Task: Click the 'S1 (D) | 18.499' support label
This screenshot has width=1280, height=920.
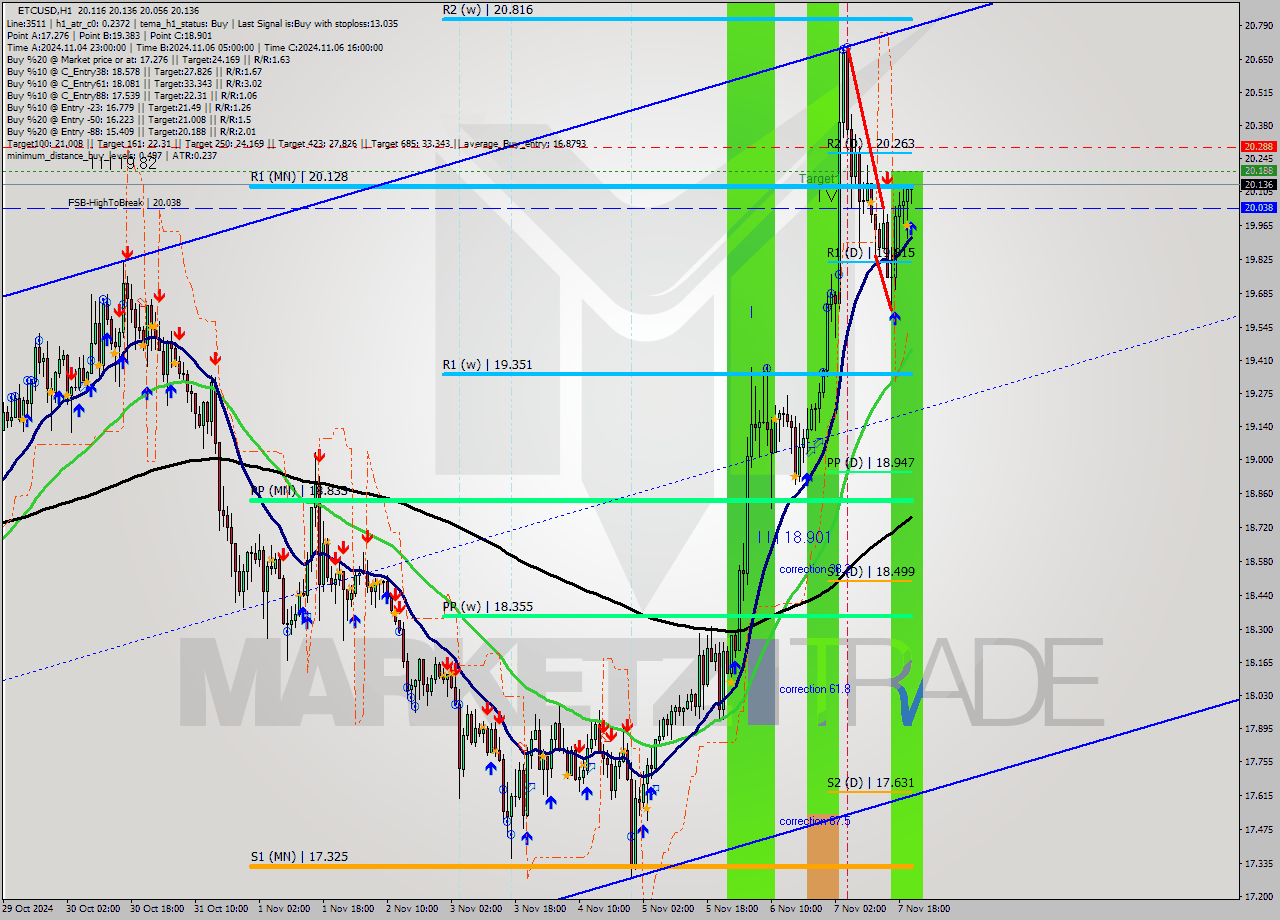Action: 870,572
